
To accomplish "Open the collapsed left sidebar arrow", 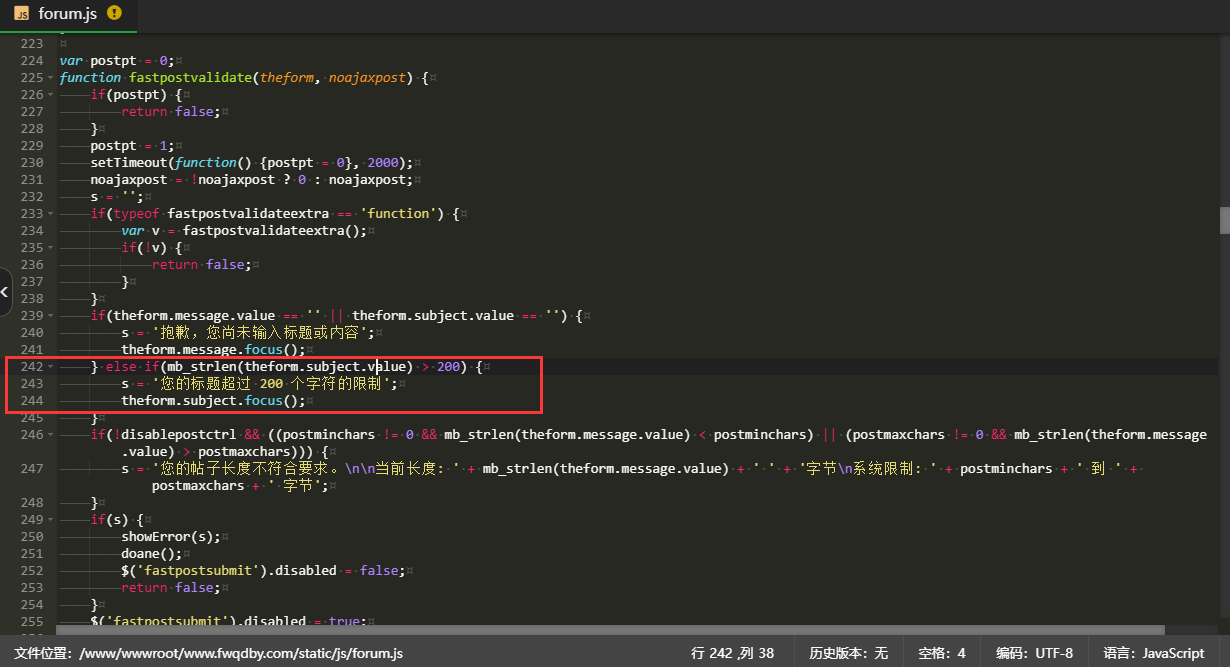I will pyautogui.click(x=5, y=293).
